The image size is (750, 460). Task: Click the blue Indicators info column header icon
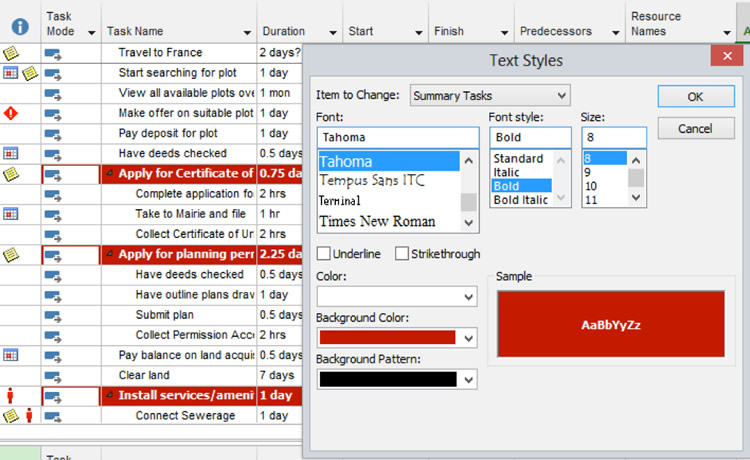coord(19,24)
